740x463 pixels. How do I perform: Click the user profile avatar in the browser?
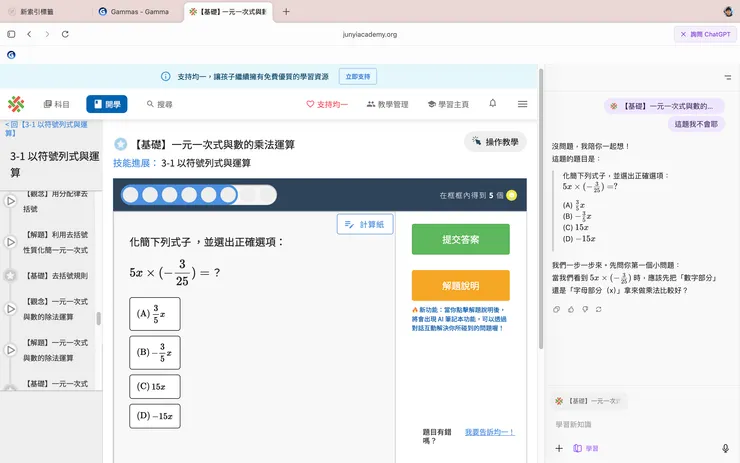click(728, 11)
